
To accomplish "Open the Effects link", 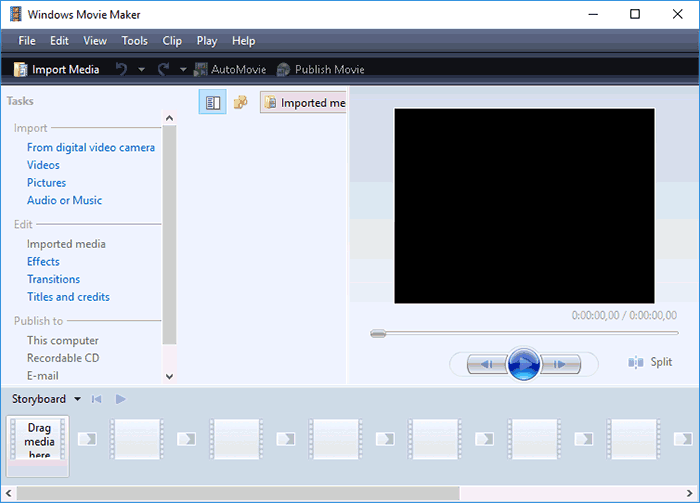I will tap(43, 262).
